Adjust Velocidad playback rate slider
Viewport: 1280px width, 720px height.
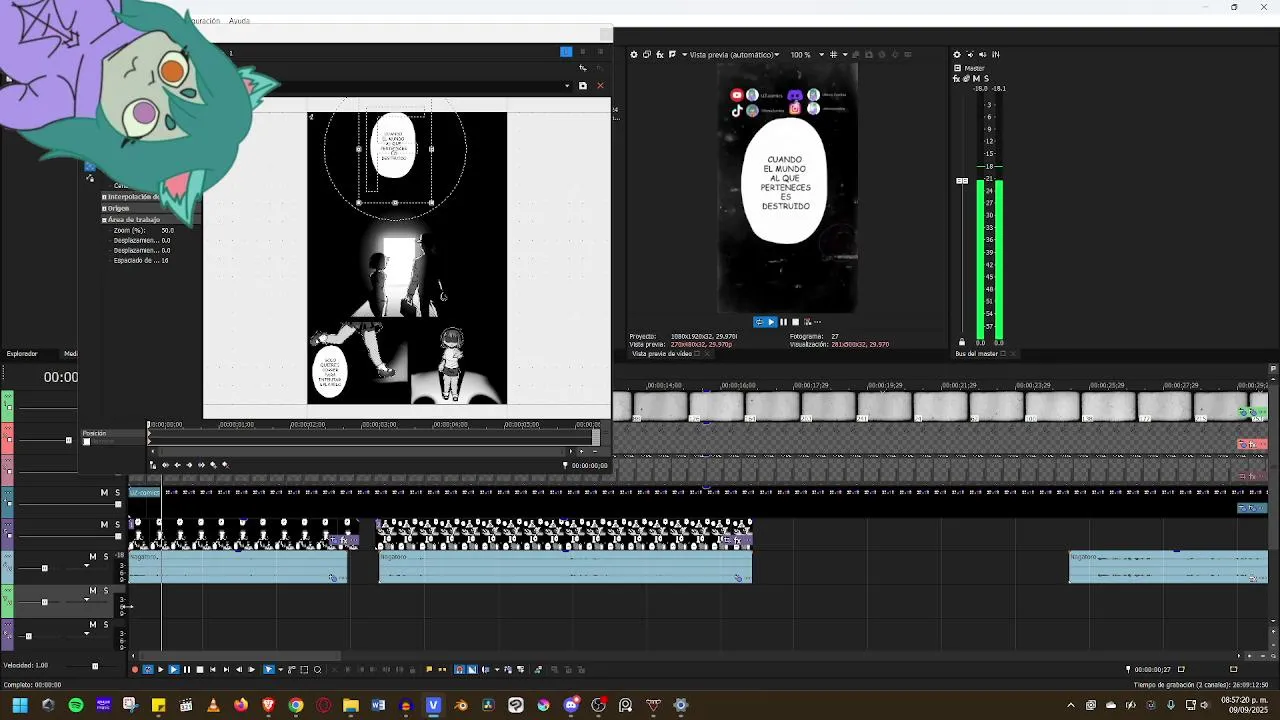click(x=95, y=666)
